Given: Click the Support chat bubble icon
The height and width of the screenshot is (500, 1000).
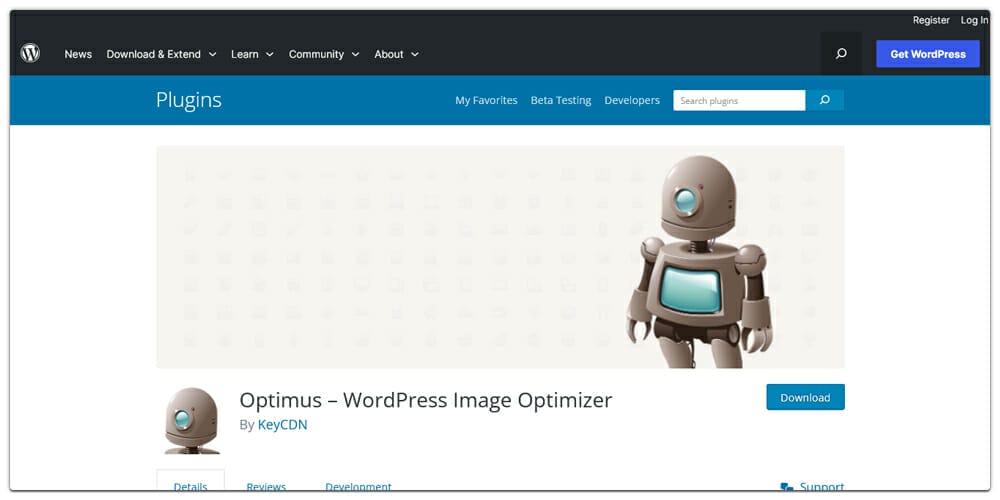Looking at the screenshot, I should [x=787, y=488].
